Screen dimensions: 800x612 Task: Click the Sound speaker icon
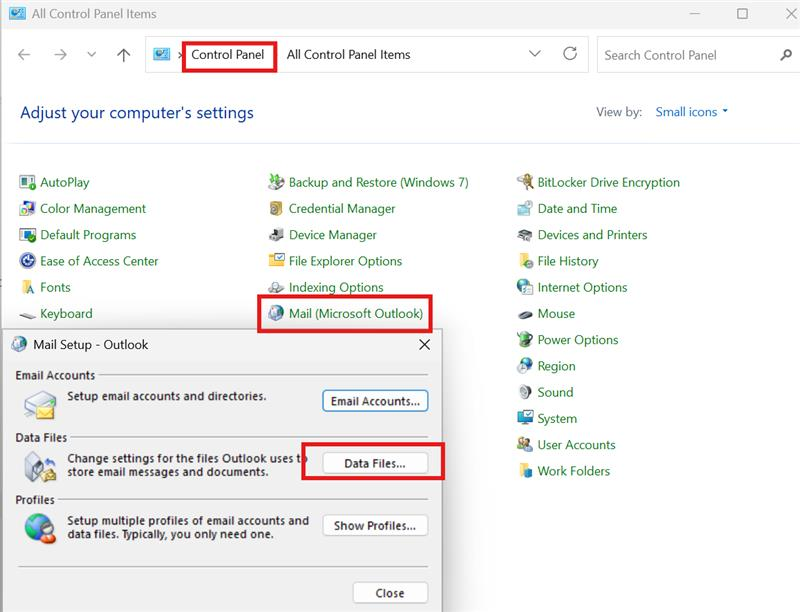525,392
